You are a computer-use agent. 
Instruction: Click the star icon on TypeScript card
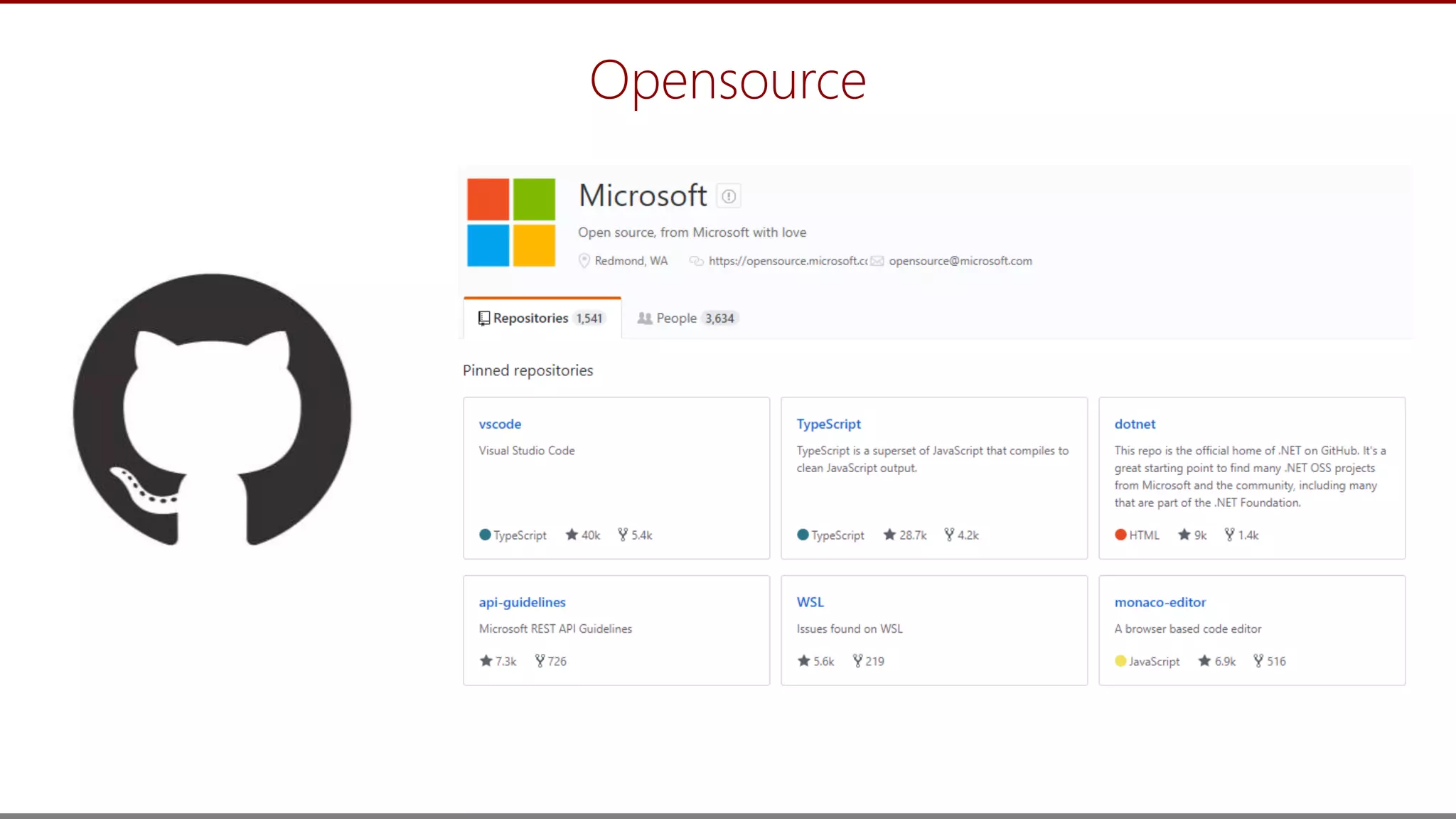point(889,535)
